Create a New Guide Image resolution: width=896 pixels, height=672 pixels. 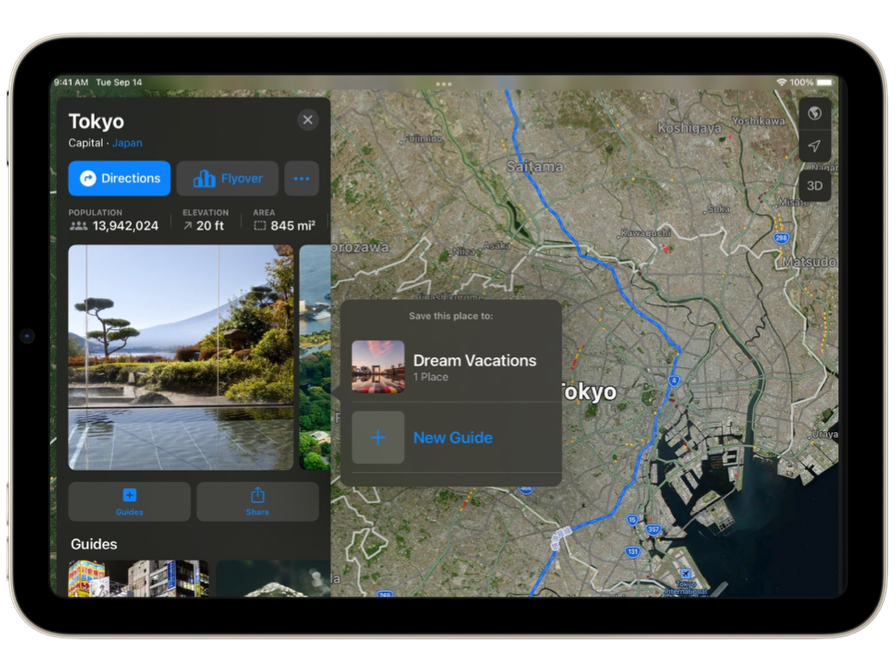(x=453, y=438)
